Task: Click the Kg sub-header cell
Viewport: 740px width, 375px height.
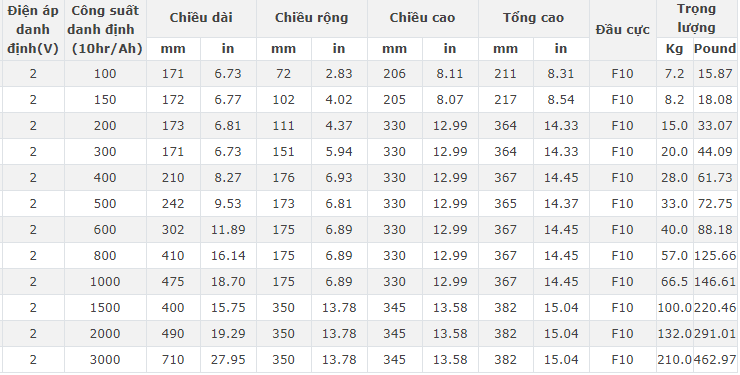Action: pyautogui.click(x=674, y=49)
